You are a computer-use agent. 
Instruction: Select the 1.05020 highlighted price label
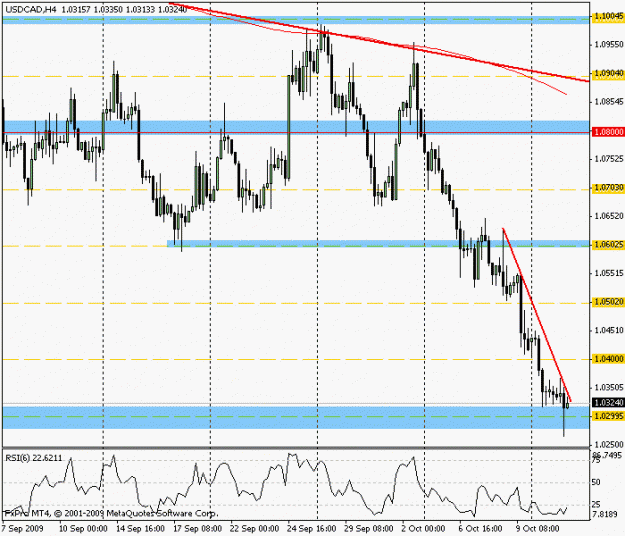608,302
